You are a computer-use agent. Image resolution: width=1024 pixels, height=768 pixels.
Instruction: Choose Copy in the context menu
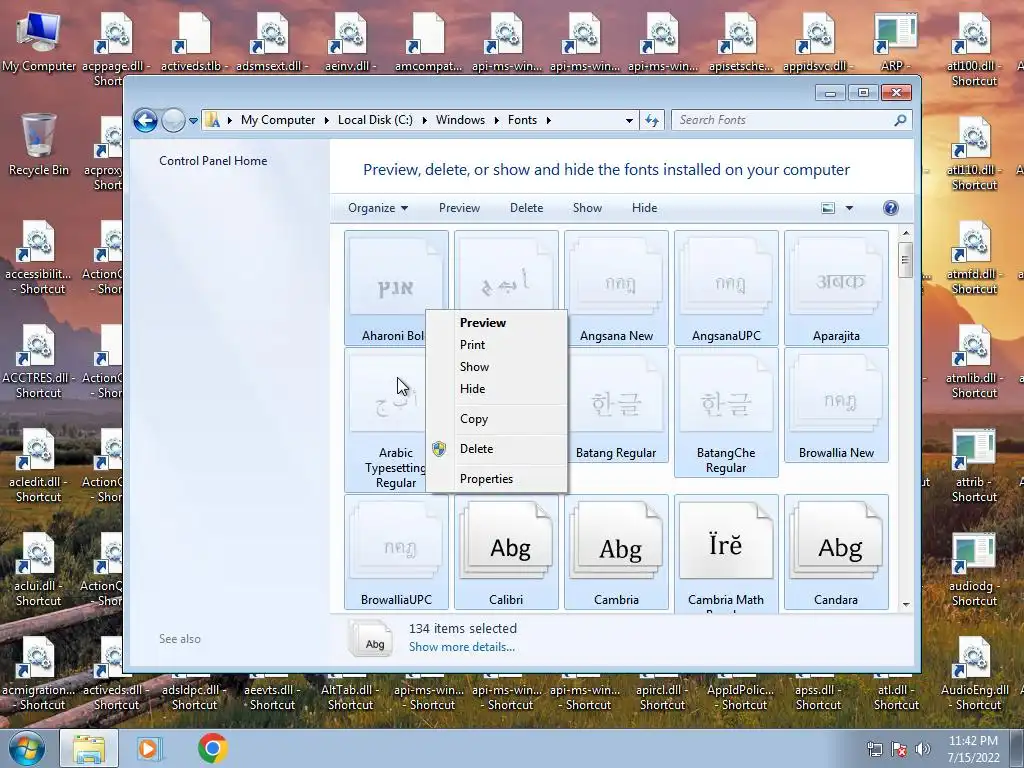[496, 419]
